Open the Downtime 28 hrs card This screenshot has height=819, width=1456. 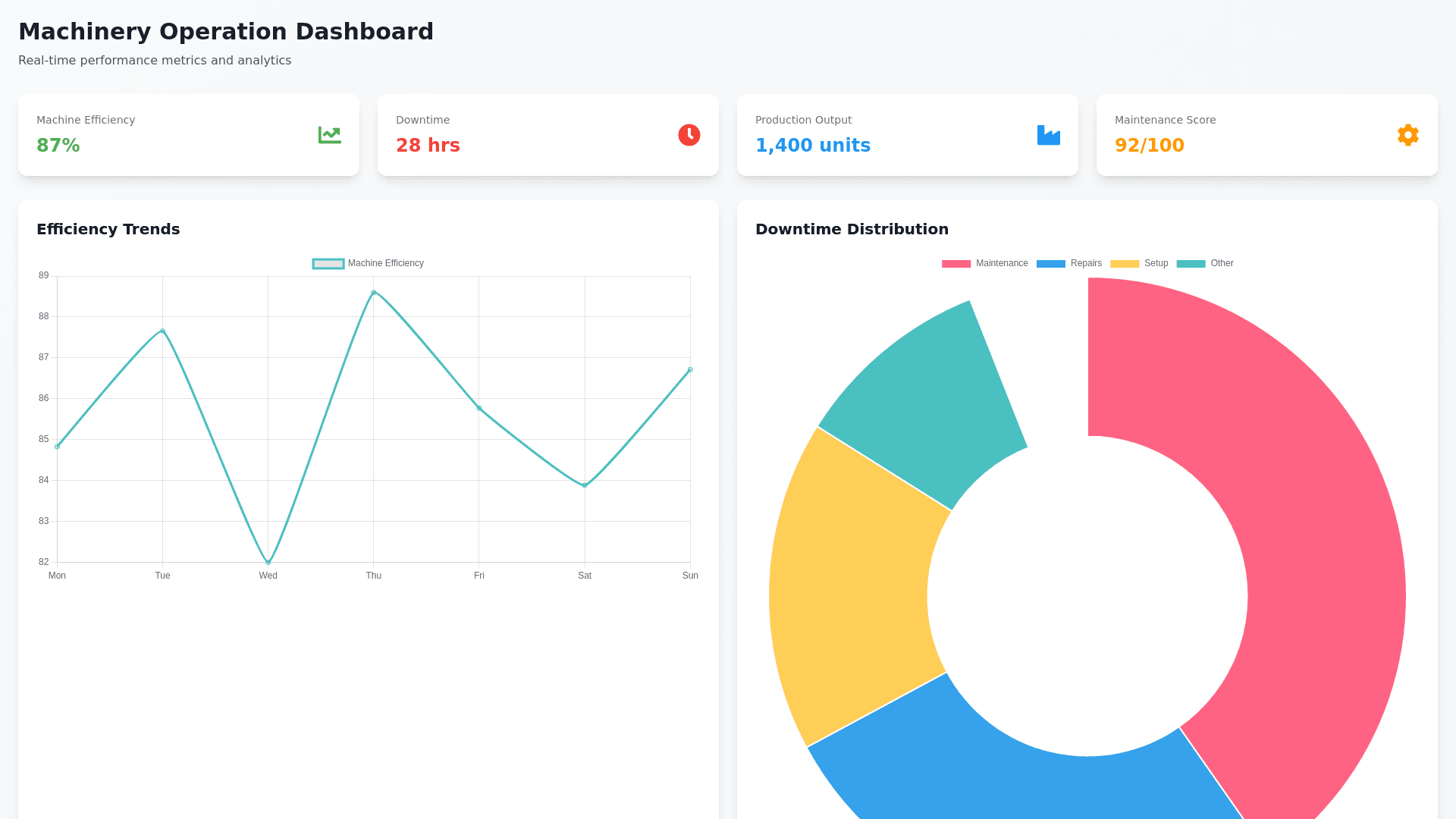coord(548,135)
